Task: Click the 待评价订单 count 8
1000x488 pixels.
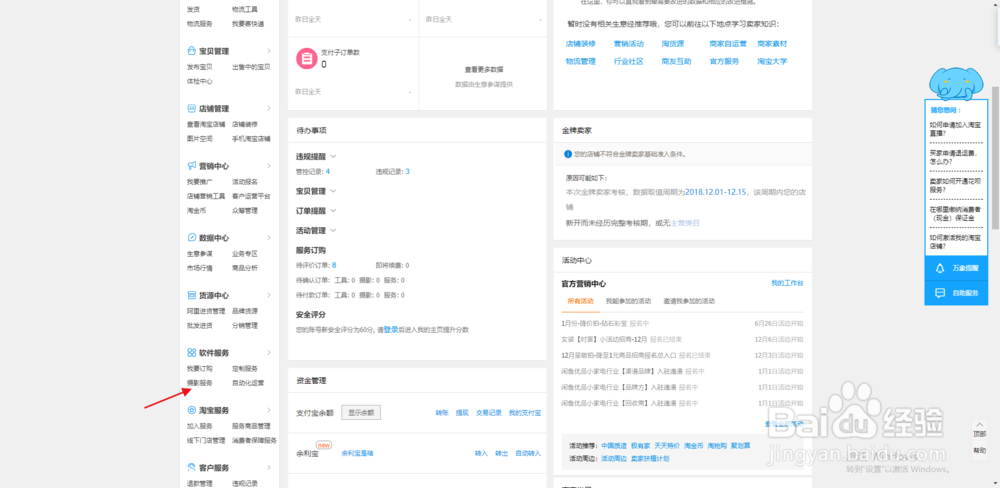Action: tap(334, 265)
